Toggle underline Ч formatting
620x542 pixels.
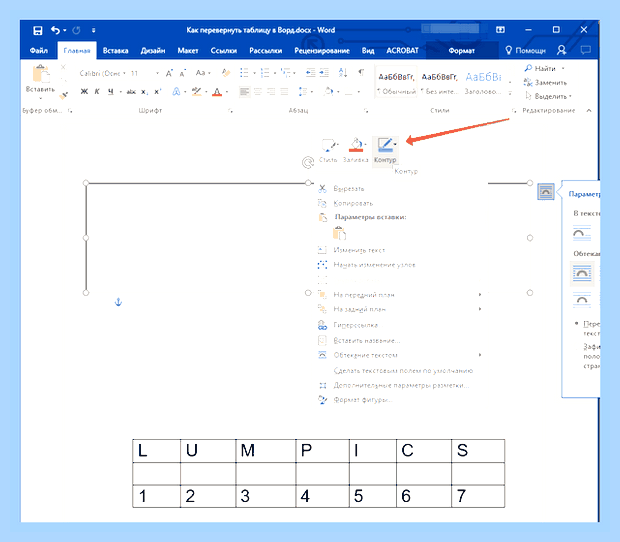click(111, 92)
